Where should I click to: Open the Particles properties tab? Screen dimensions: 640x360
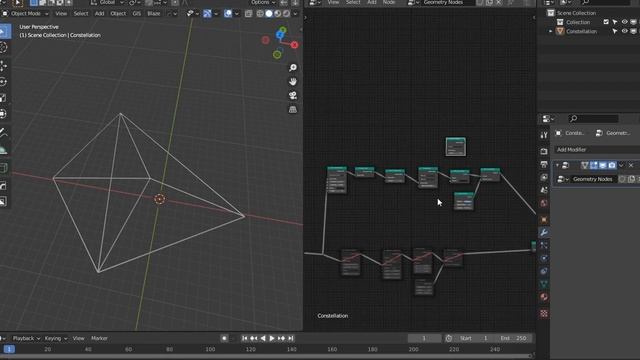click(544, 245)
